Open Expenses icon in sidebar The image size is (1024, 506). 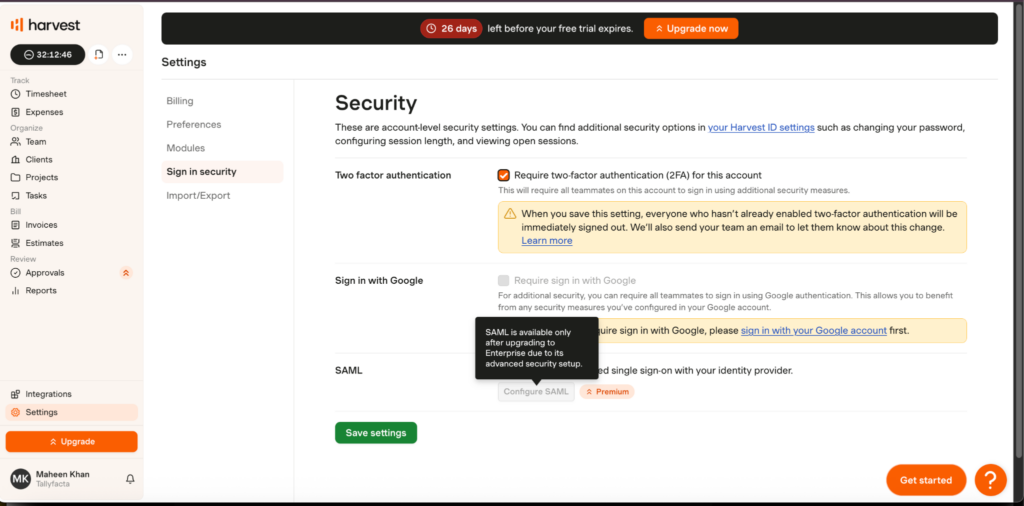(16, 112)
